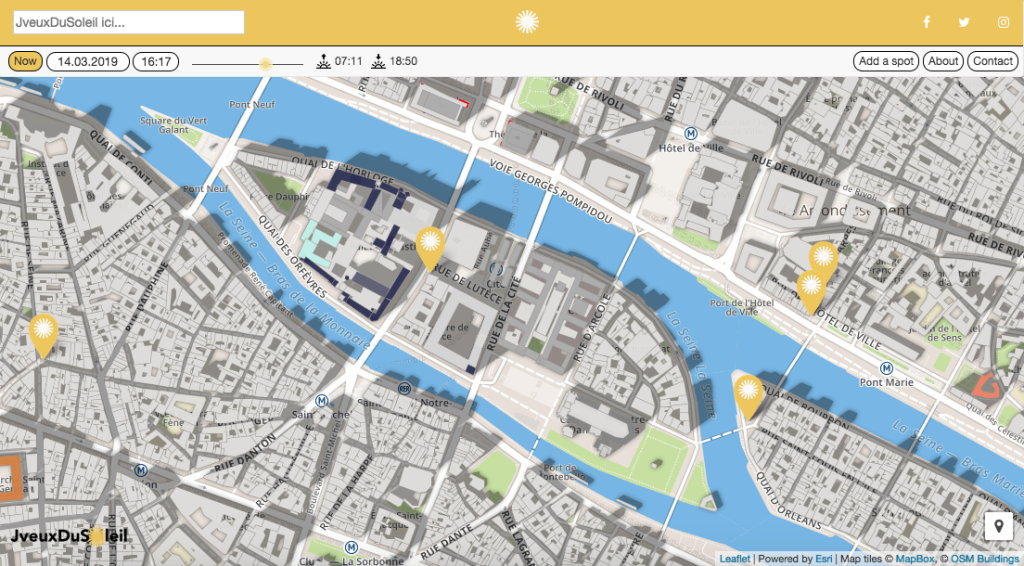Open the Instagram icon in header
The height and width of the screenshot is (566, 1024).
pyautogui.click(x=1003, y=22)
